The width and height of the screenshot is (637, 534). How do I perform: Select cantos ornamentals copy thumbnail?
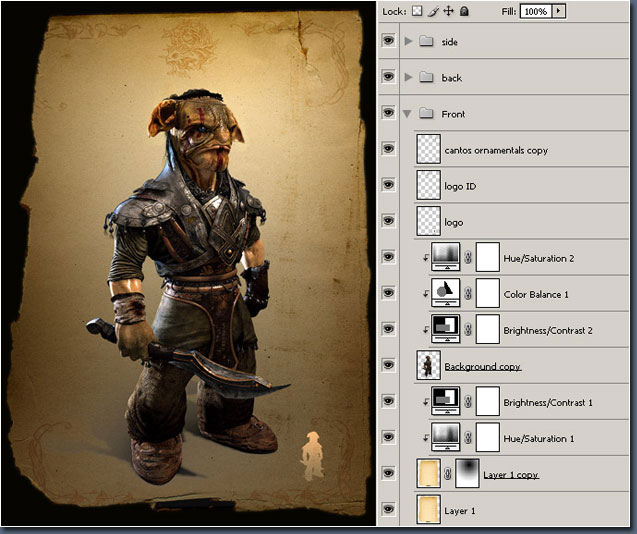coord(429,149)
